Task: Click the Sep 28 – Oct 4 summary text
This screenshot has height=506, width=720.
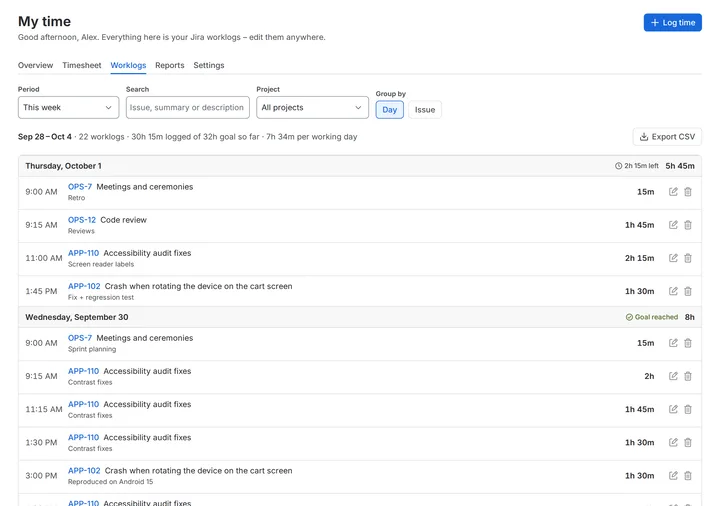Action: click(x=45, y=137)
